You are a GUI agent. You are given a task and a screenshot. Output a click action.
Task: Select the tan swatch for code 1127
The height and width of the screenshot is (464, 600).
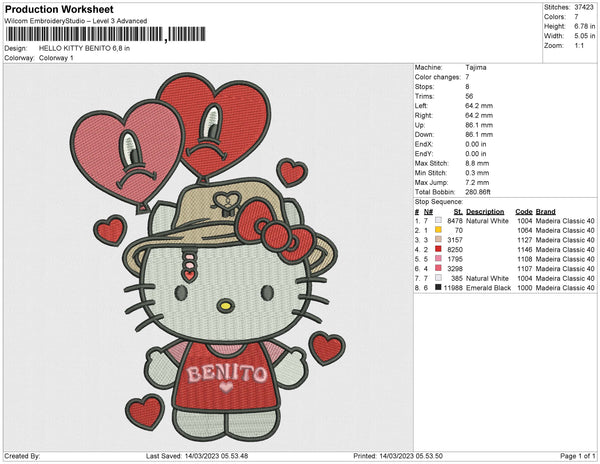click(x=438, y=239)
